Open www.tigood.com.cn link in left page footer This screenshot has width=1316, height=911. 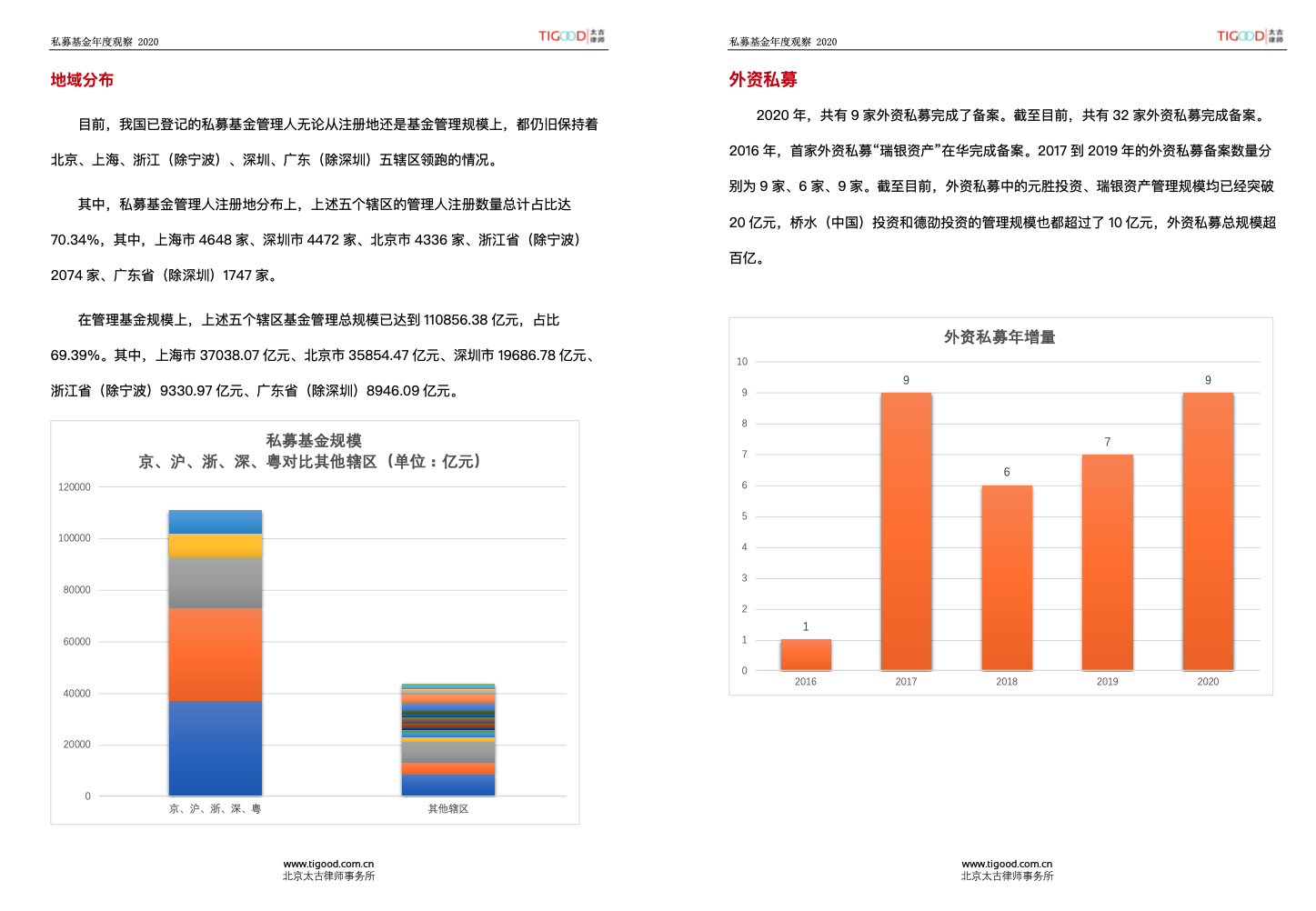click(x=328, y=864)
